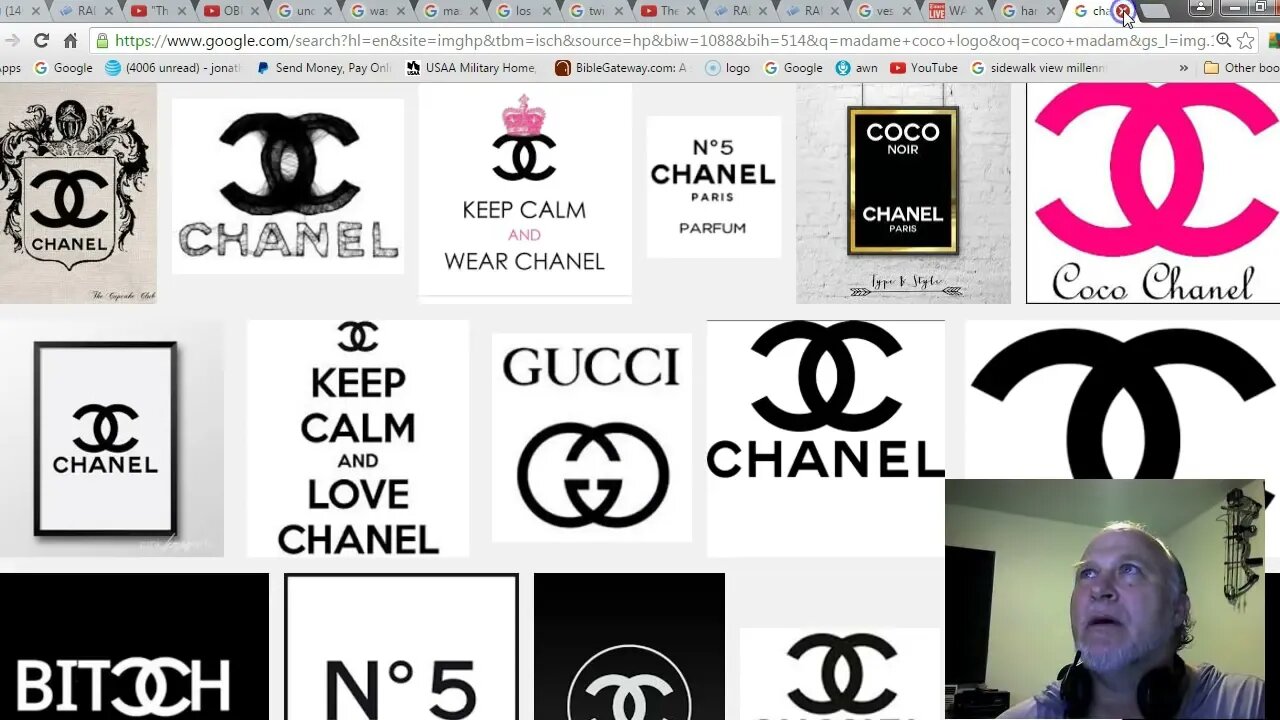1280x720 pixels.
Task: Open the BibleGateway.com bookmark
Action: [621, 68]
